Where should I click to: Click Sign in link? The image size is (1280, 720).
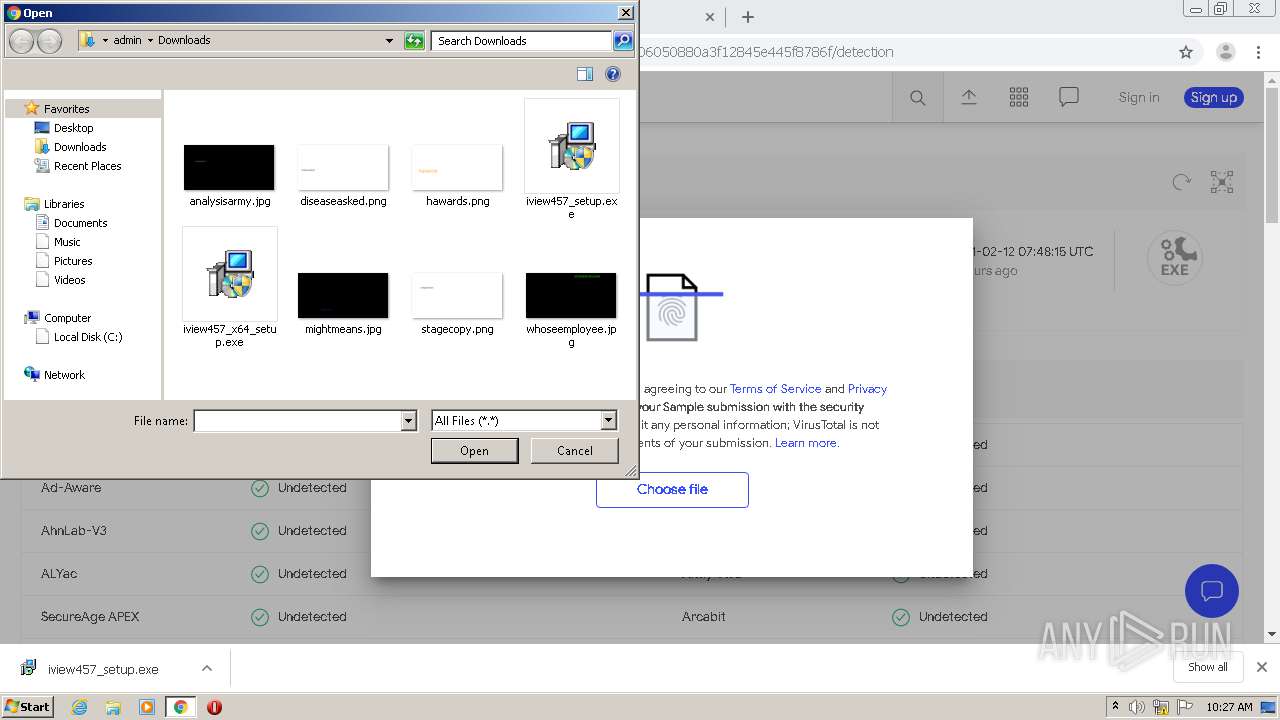click(x=1139, y=97)
